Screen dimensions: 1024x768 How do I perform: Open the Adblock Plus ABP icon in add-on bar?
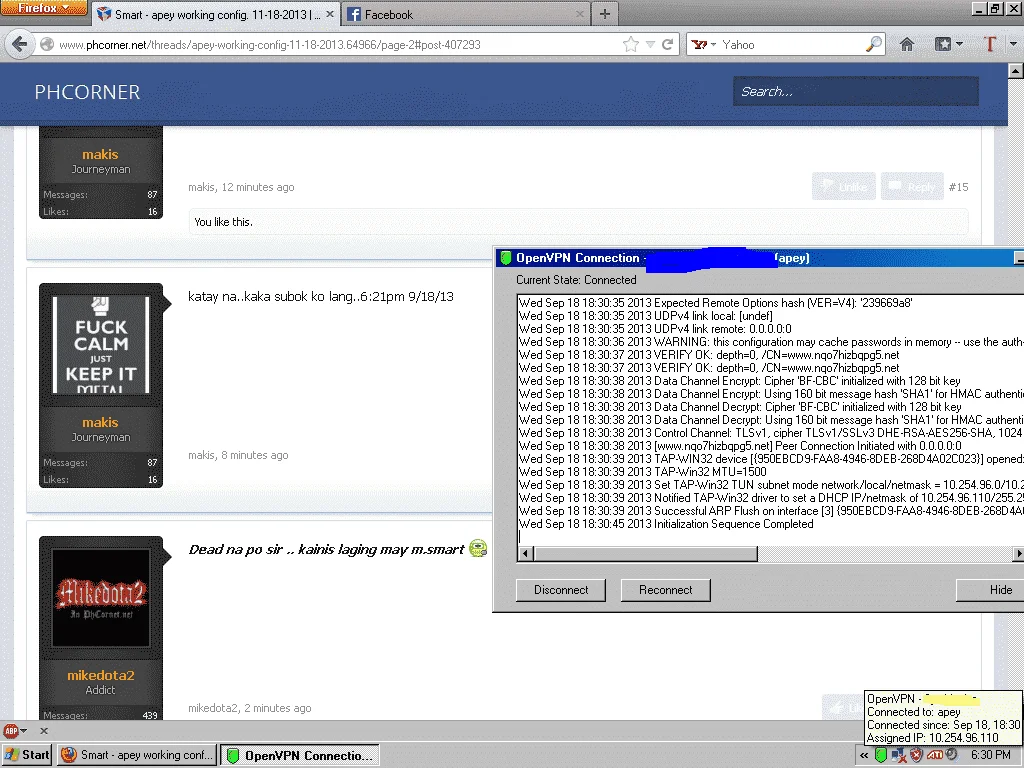10,731
